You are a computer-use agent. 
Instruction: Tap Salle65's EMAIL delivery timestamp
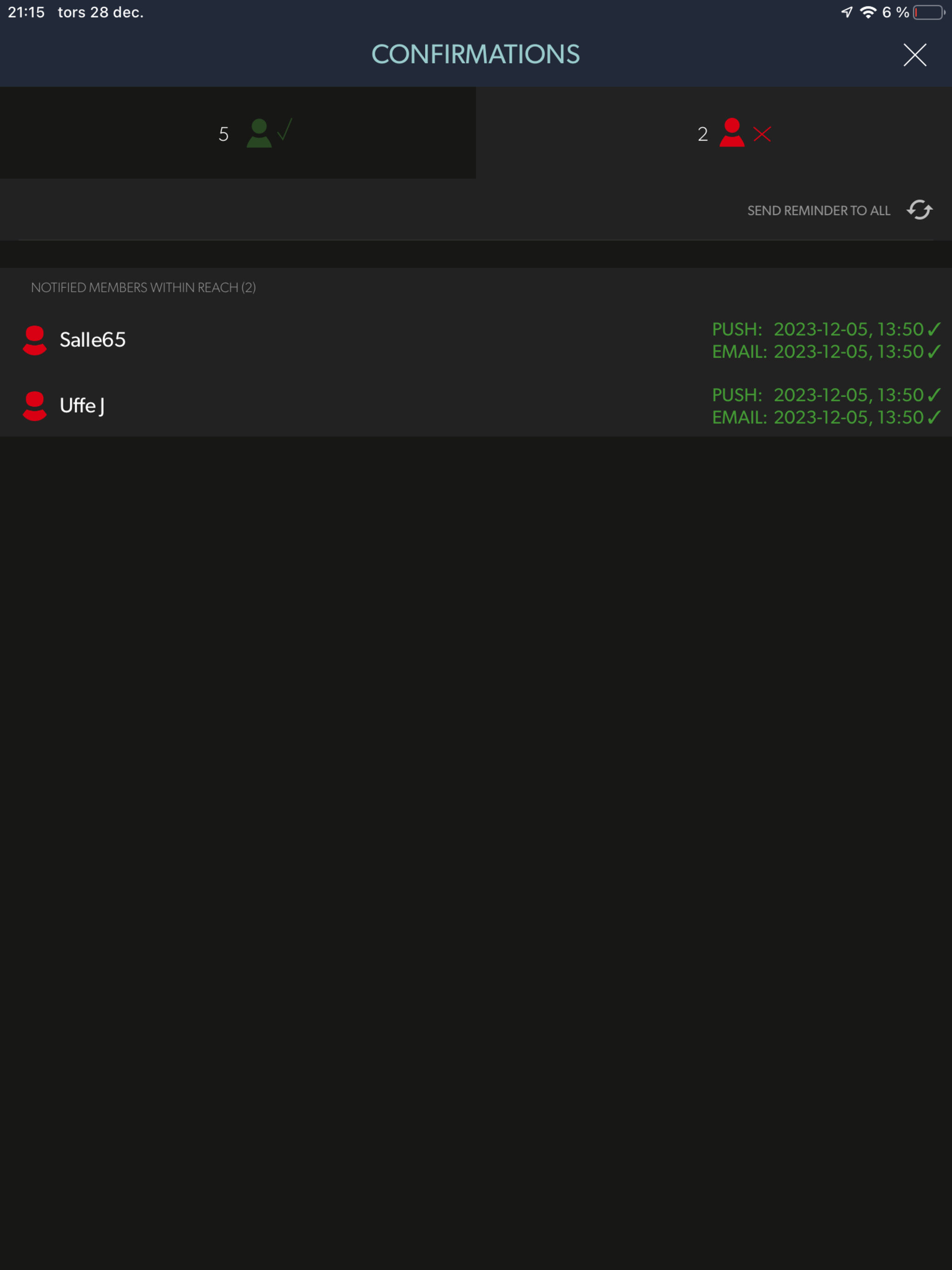tap(826, 352)
